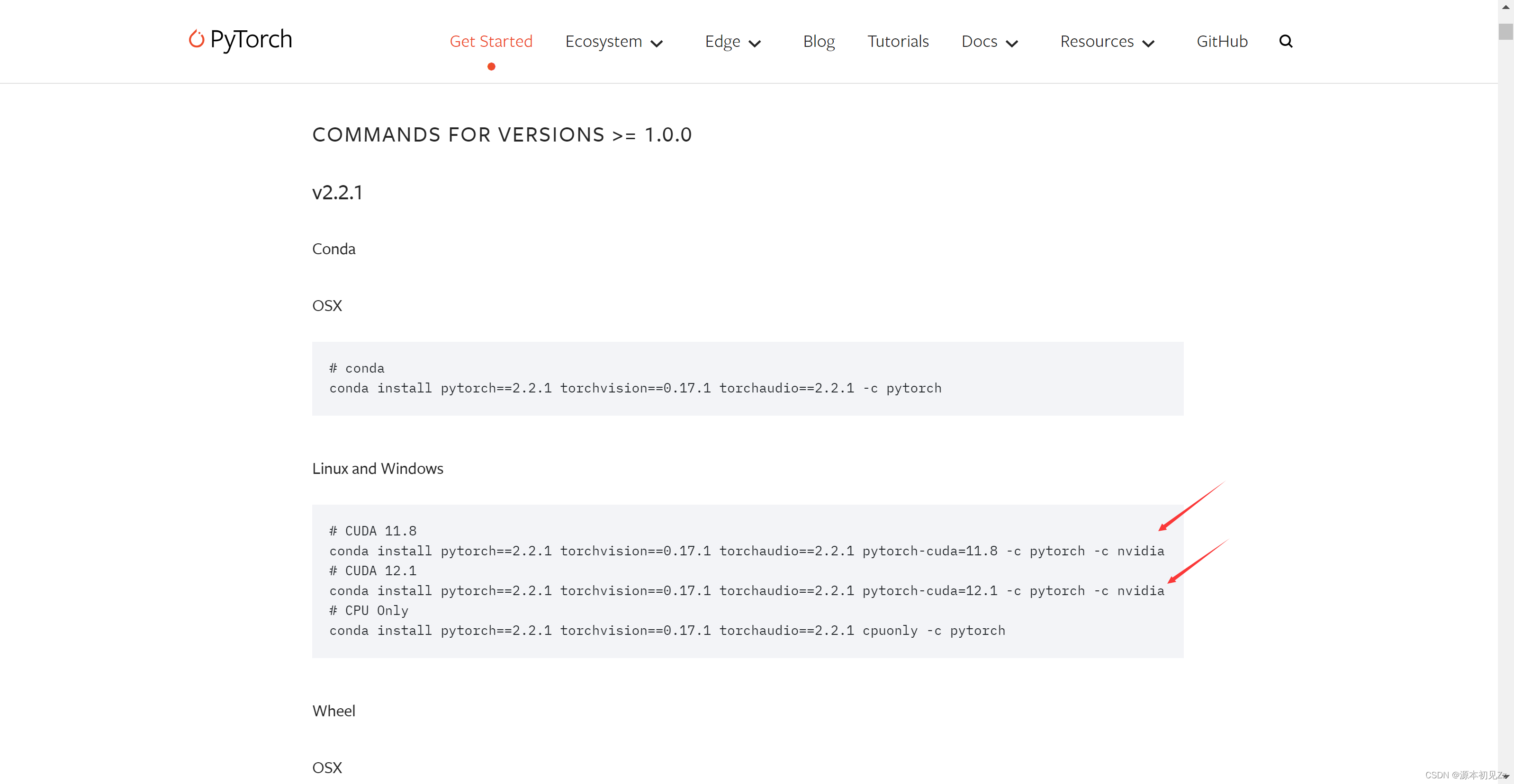1514x784 pixels.
Task: Click the OSX conda install command
Action: coord(635,388)
